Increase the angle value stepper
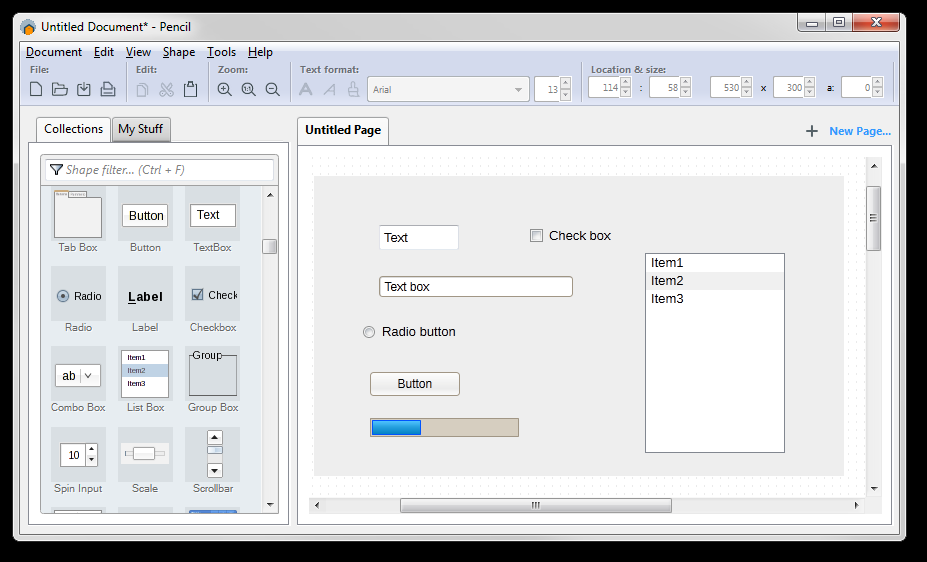927x562 pixels. [878, 83]
